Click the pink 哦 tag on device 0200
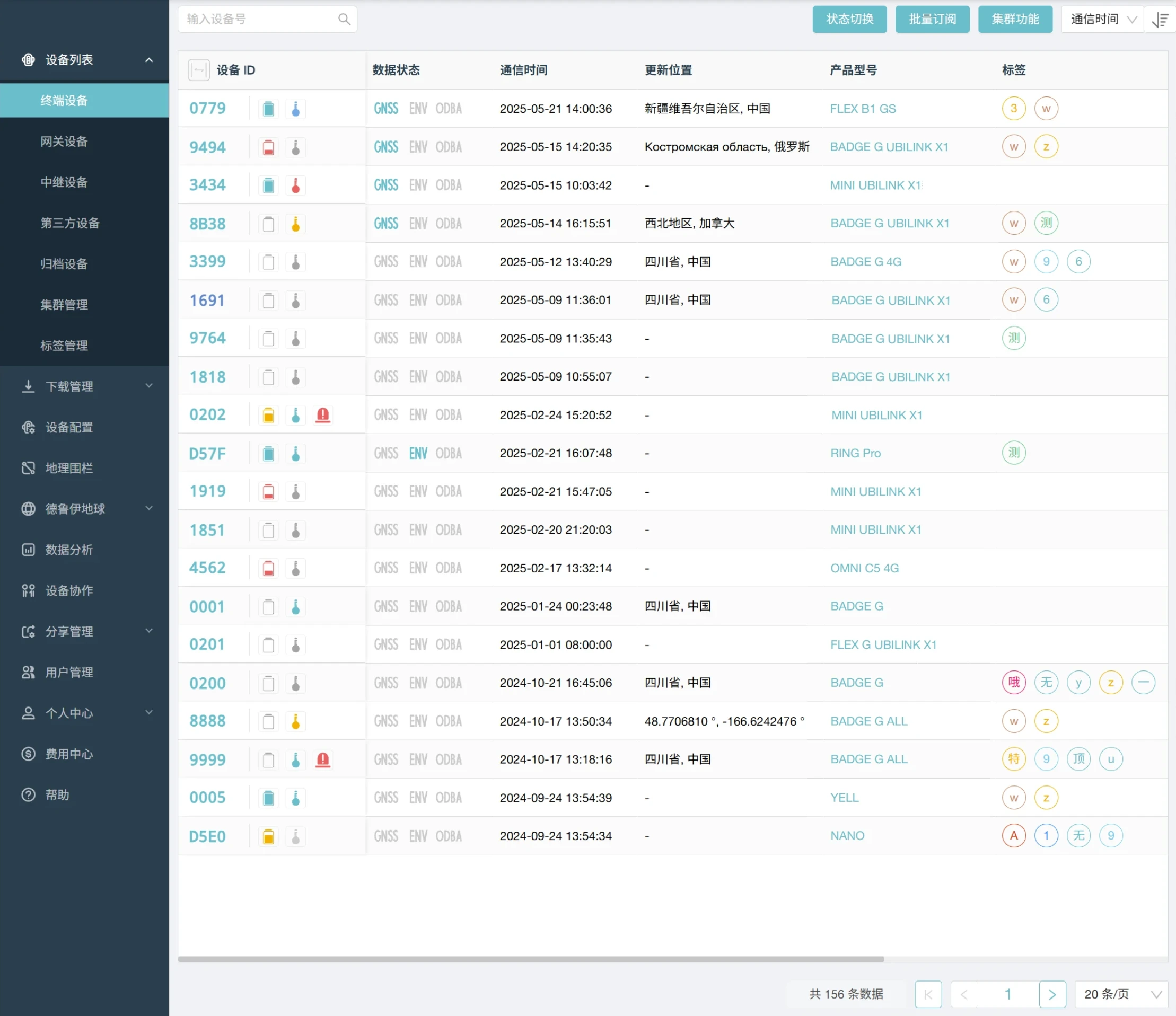Viewport: 1176px width, 1016px height. [x=1014, y=683]
